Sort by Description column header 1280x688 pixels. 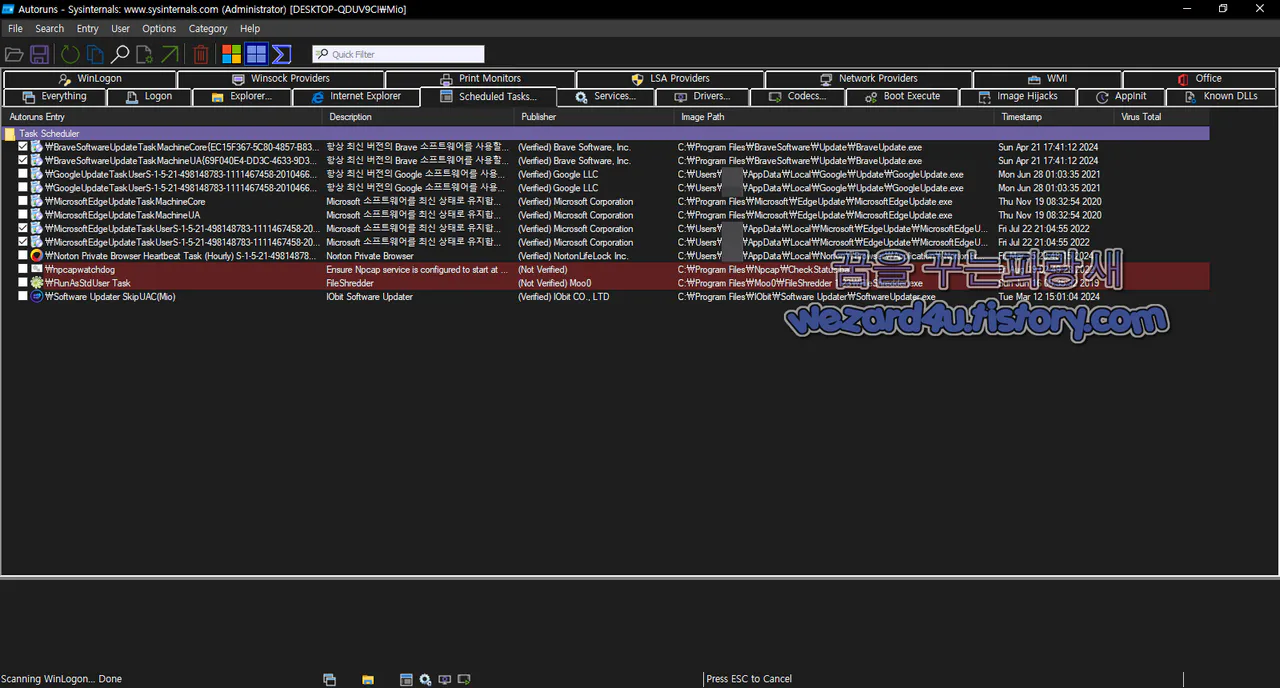pos(419,117)
